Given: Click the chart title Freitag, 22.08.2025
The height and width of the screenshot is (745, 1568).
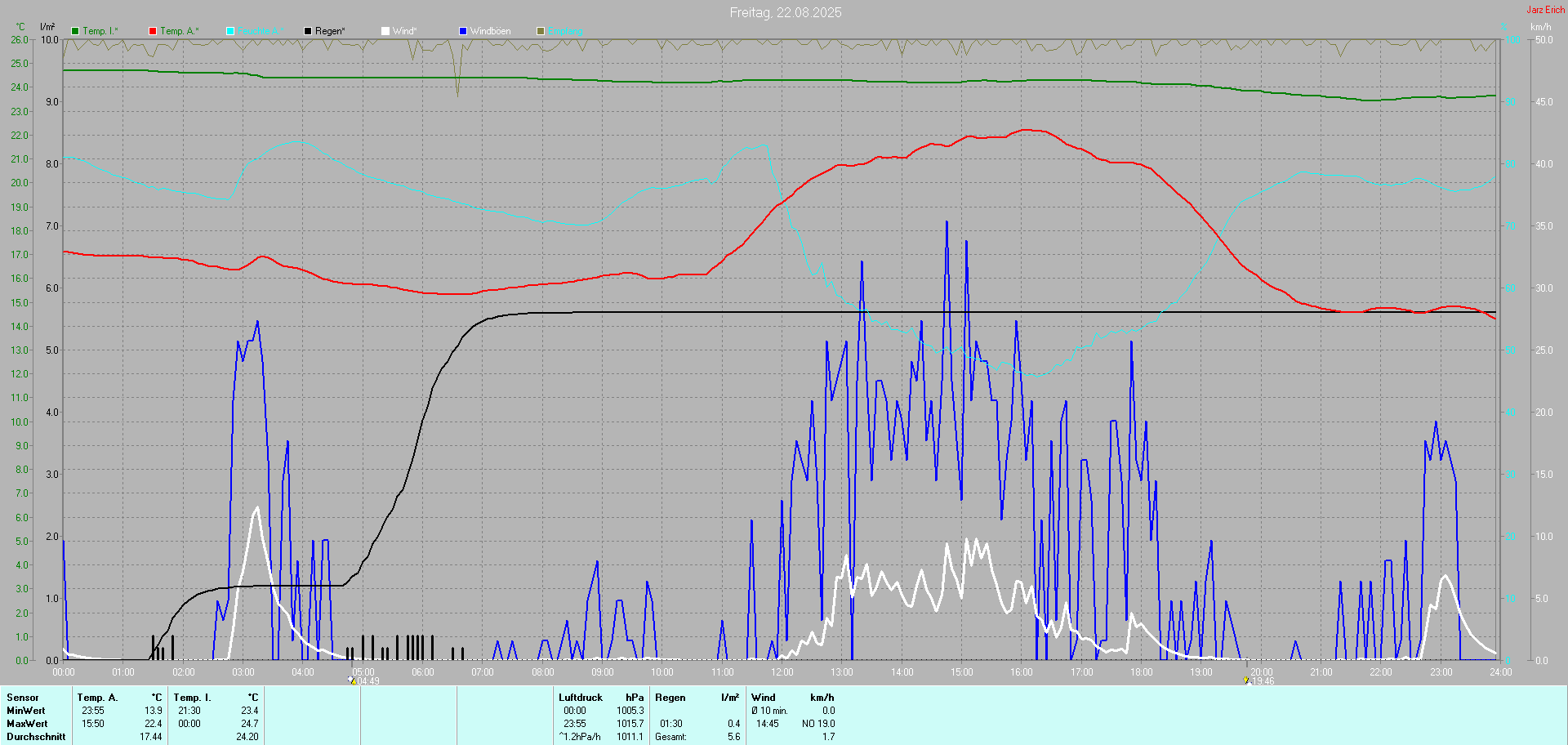Looking at the screenshot, I should coord(785,12).
